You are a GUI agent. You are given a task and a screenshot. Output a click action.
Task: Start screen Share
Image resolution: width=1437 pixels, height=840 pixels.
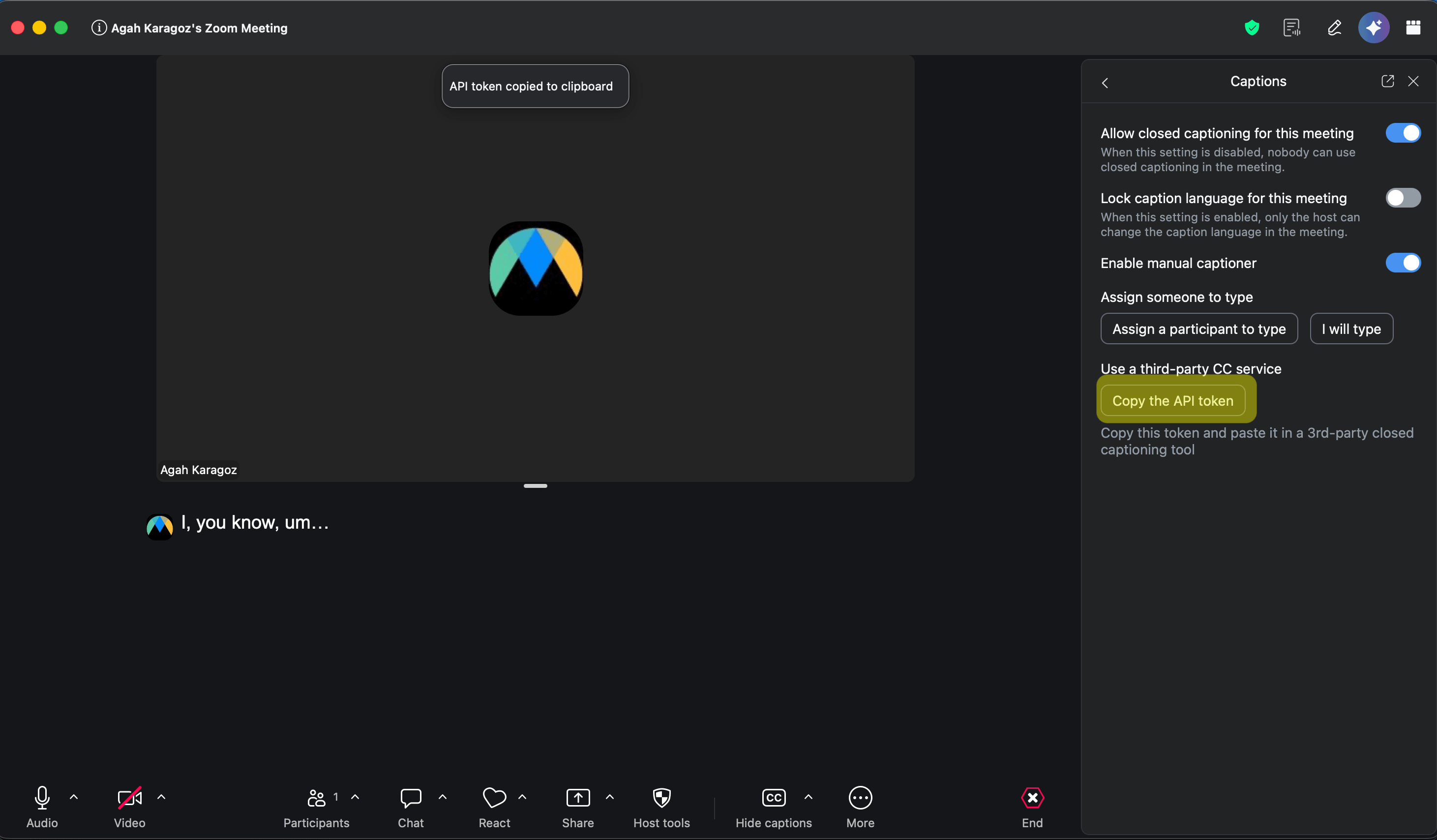578,807
